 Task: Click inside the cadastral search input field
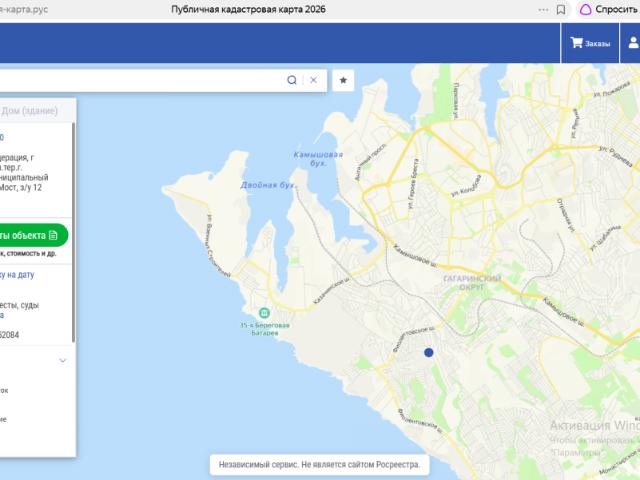[141, 80]
